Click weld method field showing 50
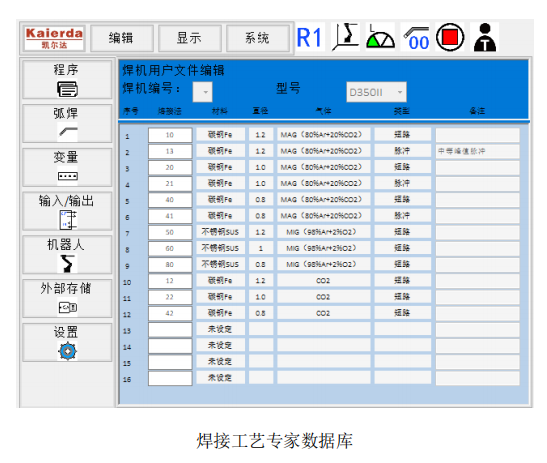 [x=170, y=232]
